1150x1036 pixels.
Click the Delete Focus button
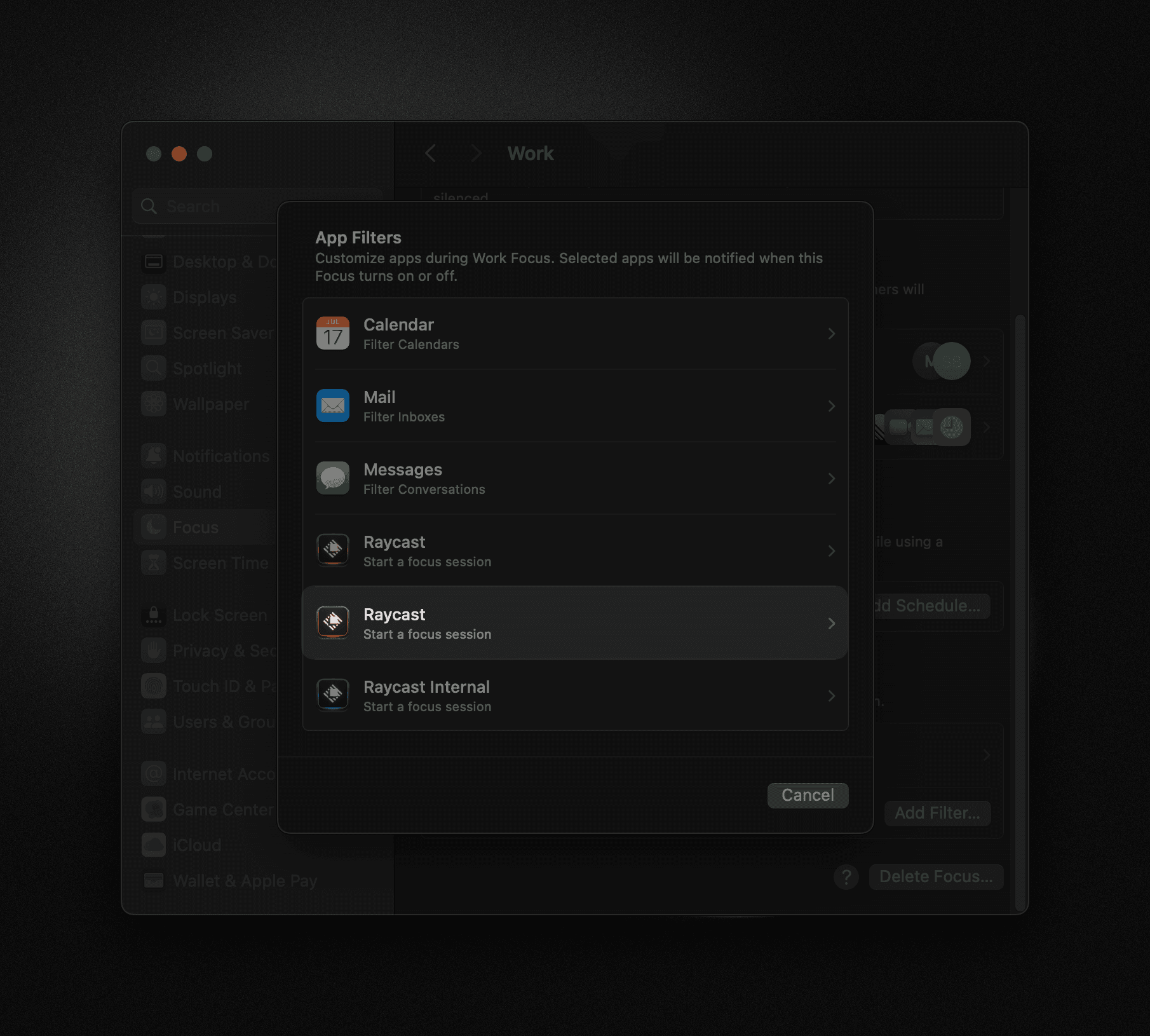(x=936, y=876)
